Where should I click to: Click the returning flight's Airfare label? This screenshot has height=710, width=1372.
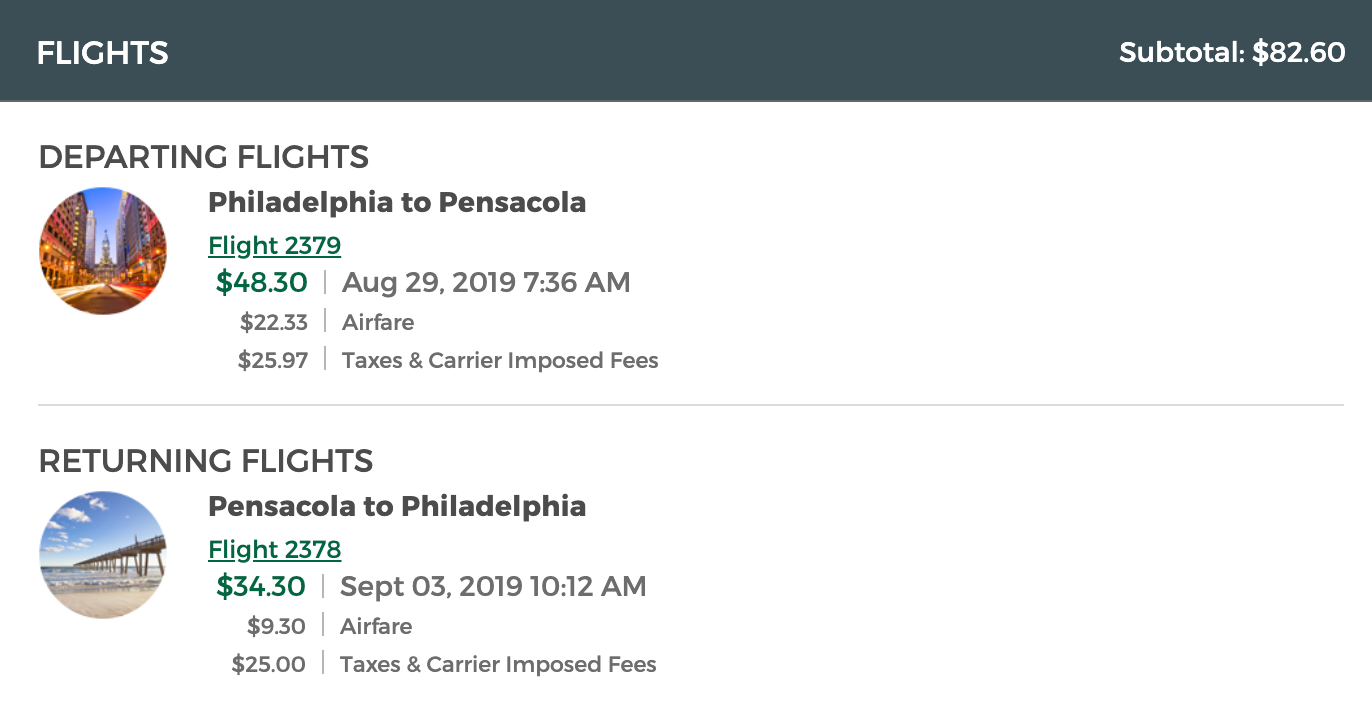[376, 626]
